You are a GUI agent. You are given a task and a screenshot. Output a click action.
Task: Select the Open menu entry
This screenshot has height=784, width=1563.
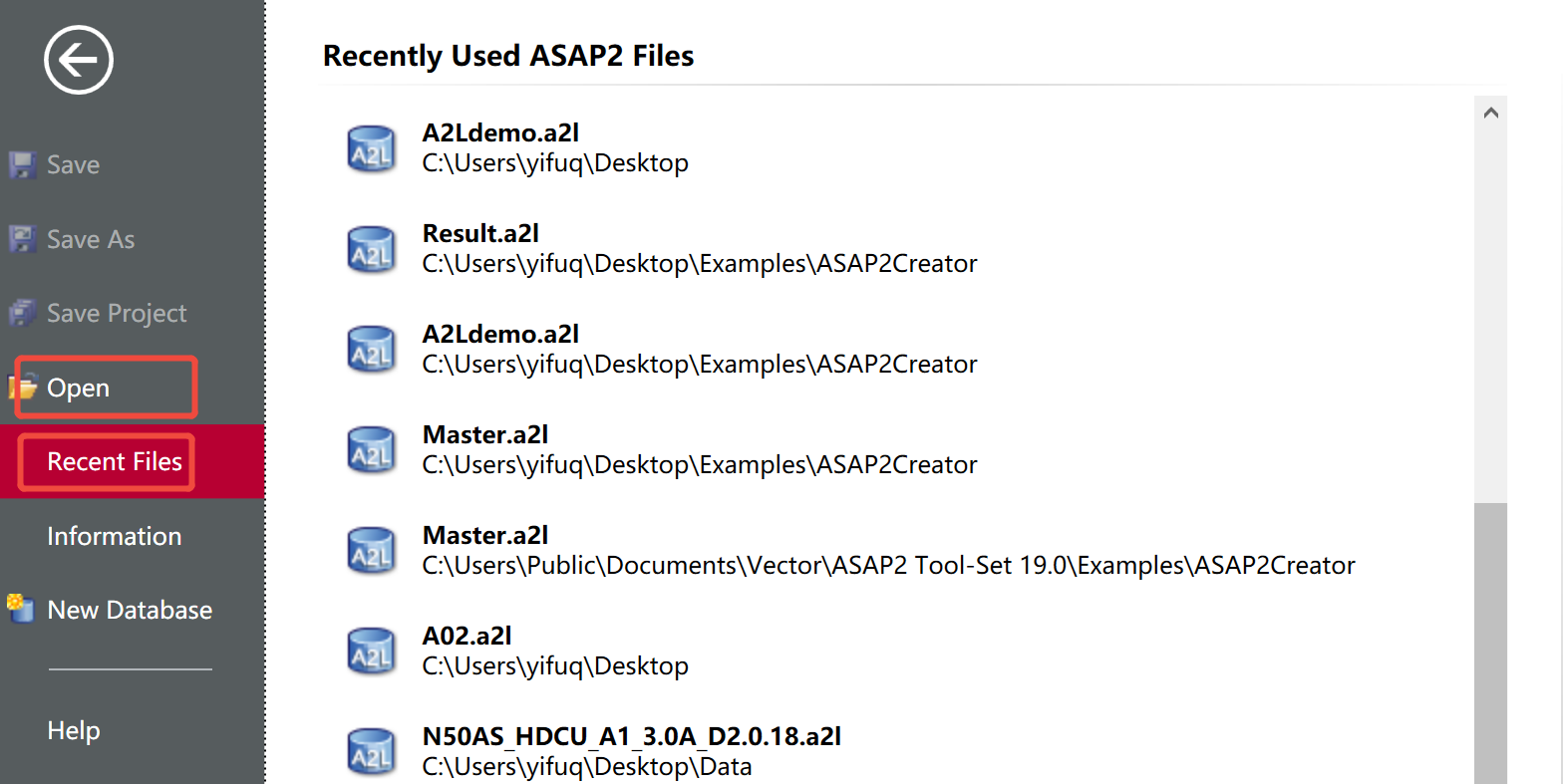(79, 389)
